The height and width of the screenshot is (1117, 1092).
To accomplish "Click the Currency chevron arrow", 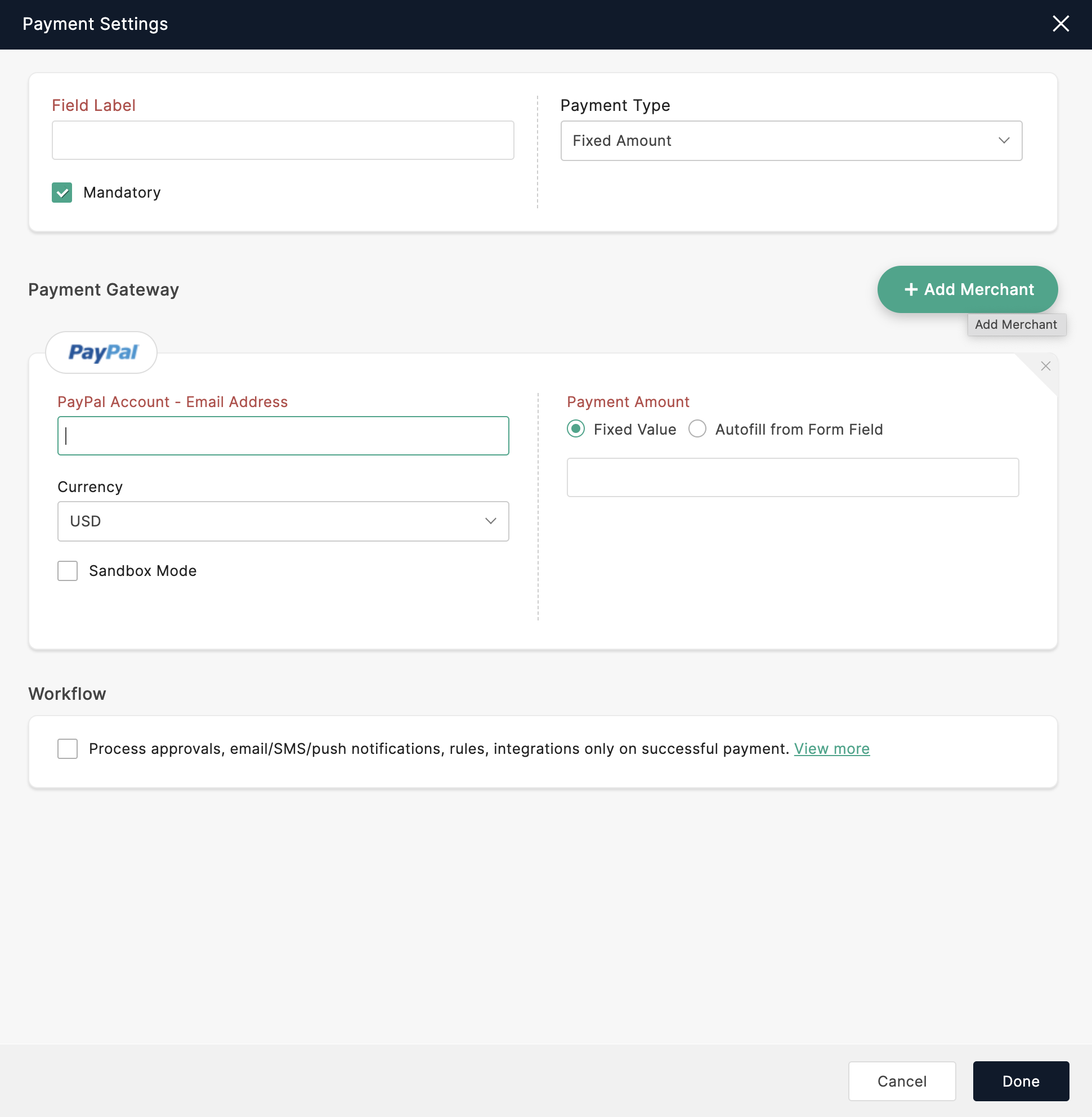I will pos(490,521).
